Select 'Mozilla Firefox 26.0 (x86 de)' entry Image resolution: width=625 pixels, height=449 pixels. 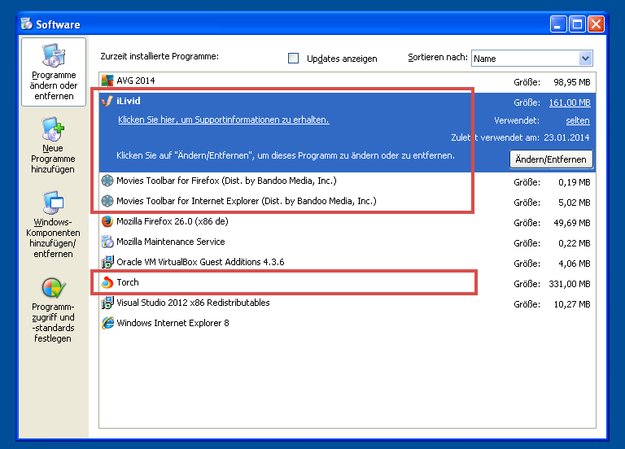(x=172, y=221)
